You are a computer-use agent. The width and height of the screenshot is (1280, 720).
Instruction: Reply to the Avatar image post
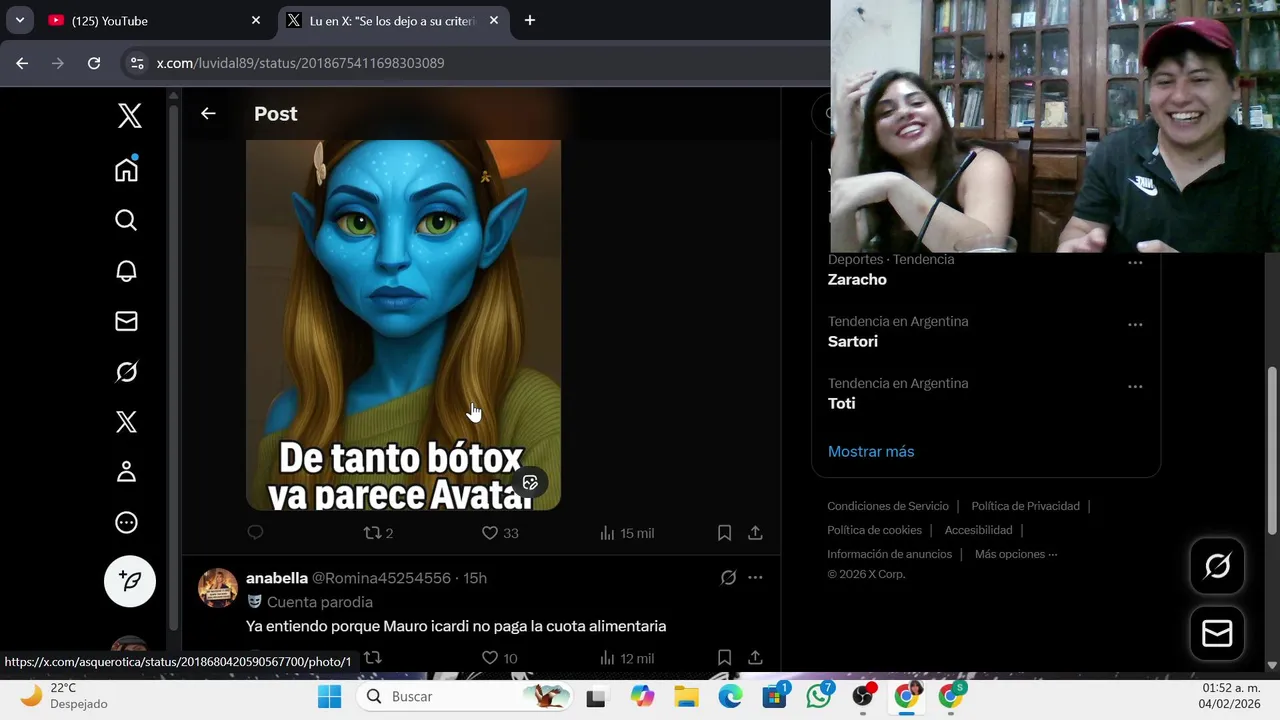(255, 533)
